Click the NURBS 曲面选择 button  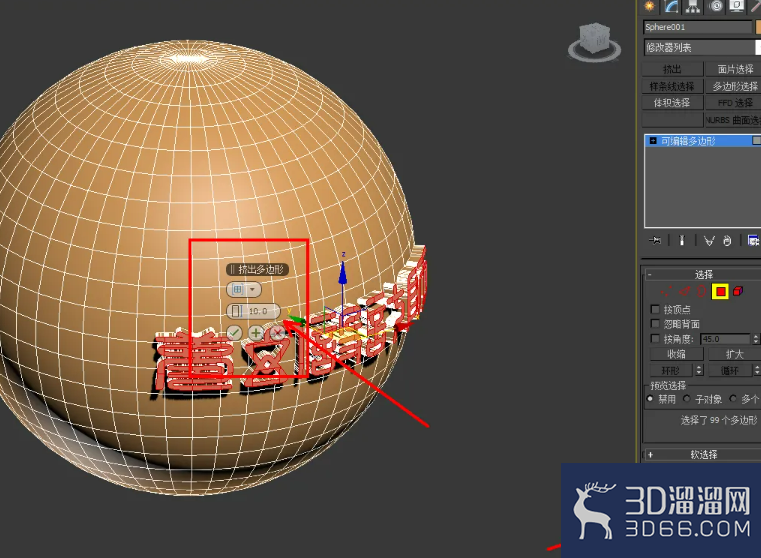point(733,119)
